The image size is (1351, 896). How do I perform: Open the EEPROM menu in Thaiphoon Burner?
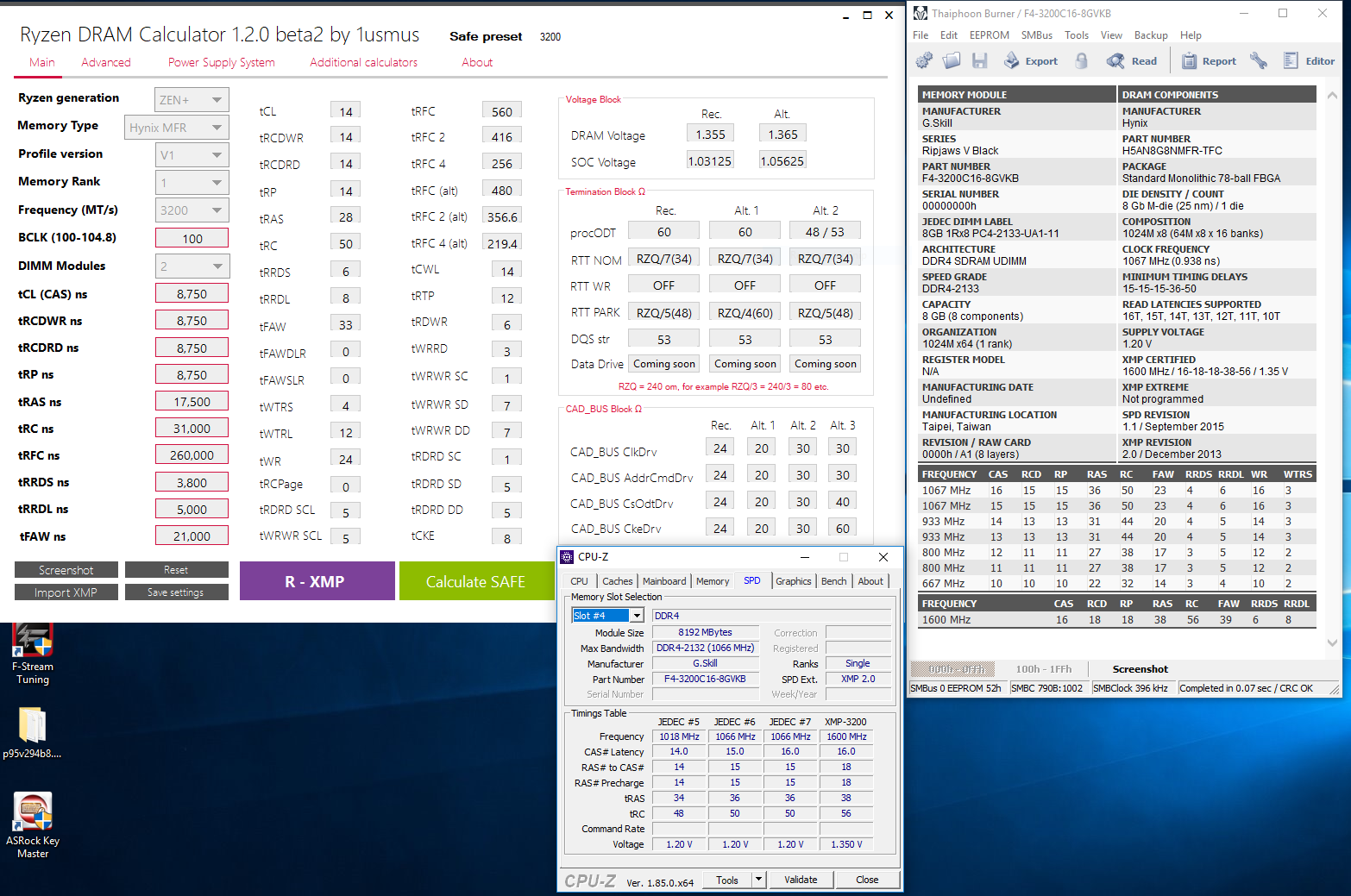(989, 35)
